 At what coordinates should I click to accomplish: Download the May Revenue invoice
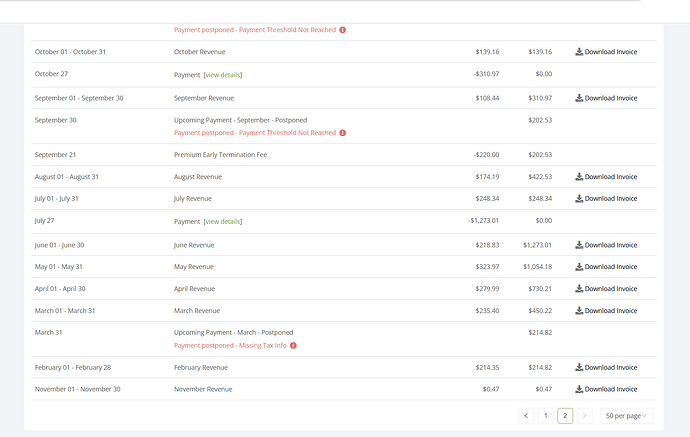(606, 267)
